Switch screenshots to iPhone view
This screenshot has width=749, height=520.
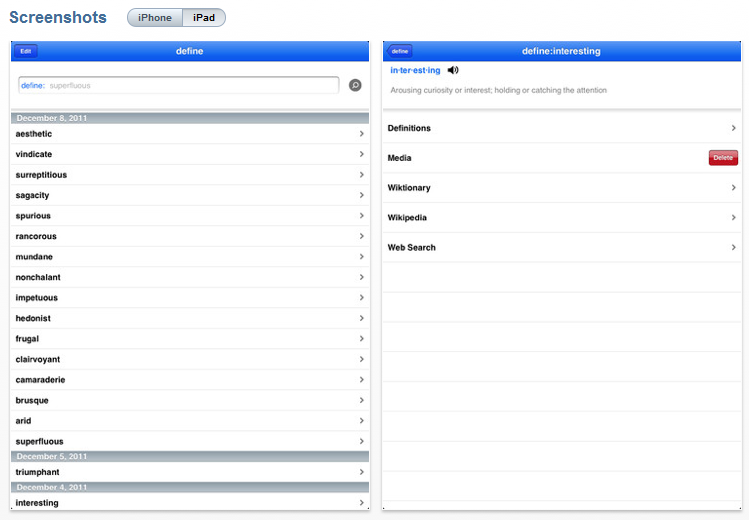point(155,18)
